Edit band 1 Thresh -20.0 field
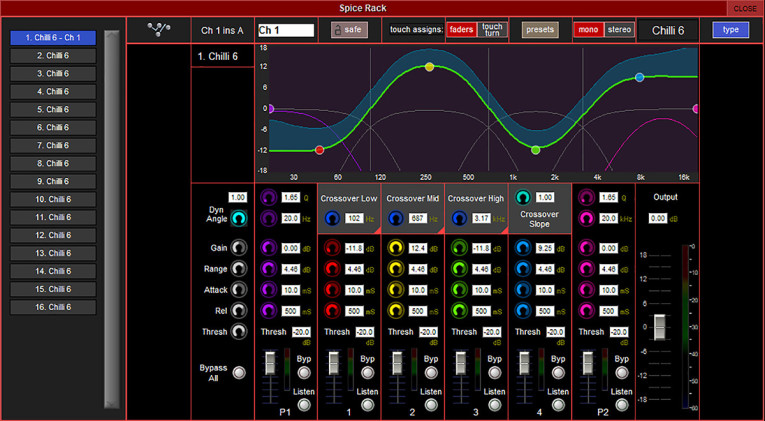 365,332
